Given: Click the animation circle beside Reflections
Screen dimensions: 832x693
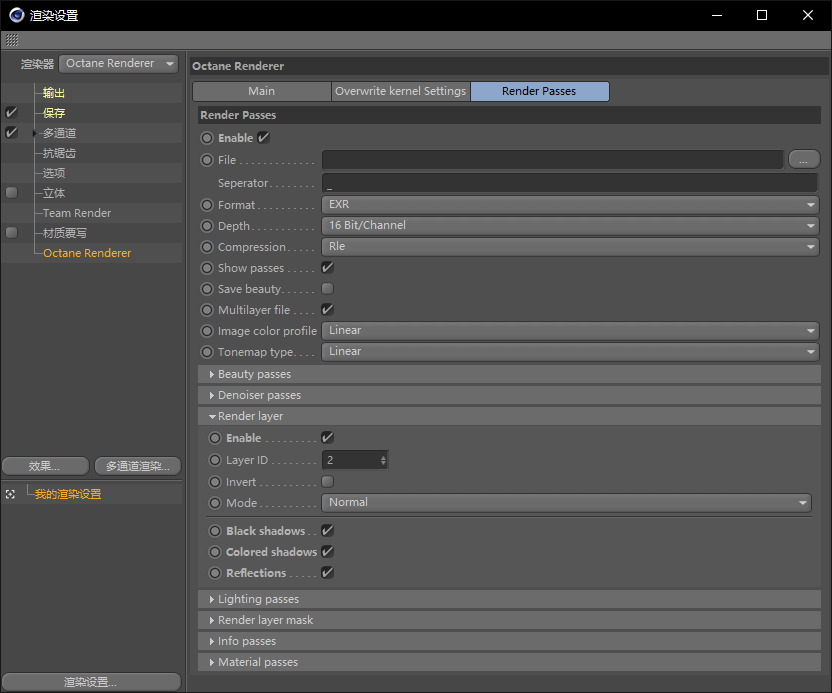Looking at the screenshot, I should pos(215,573).
